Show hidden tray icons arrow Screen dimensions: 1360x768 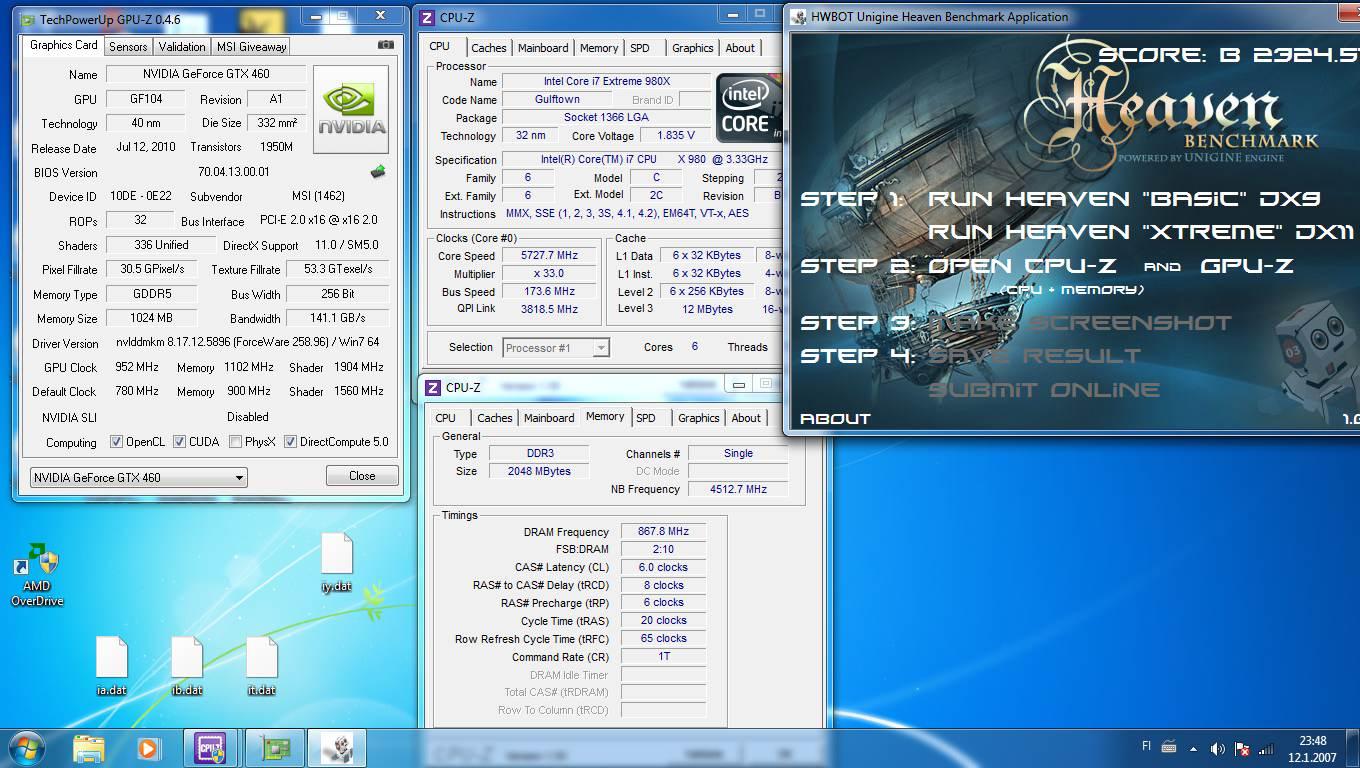coord(1193,748)
